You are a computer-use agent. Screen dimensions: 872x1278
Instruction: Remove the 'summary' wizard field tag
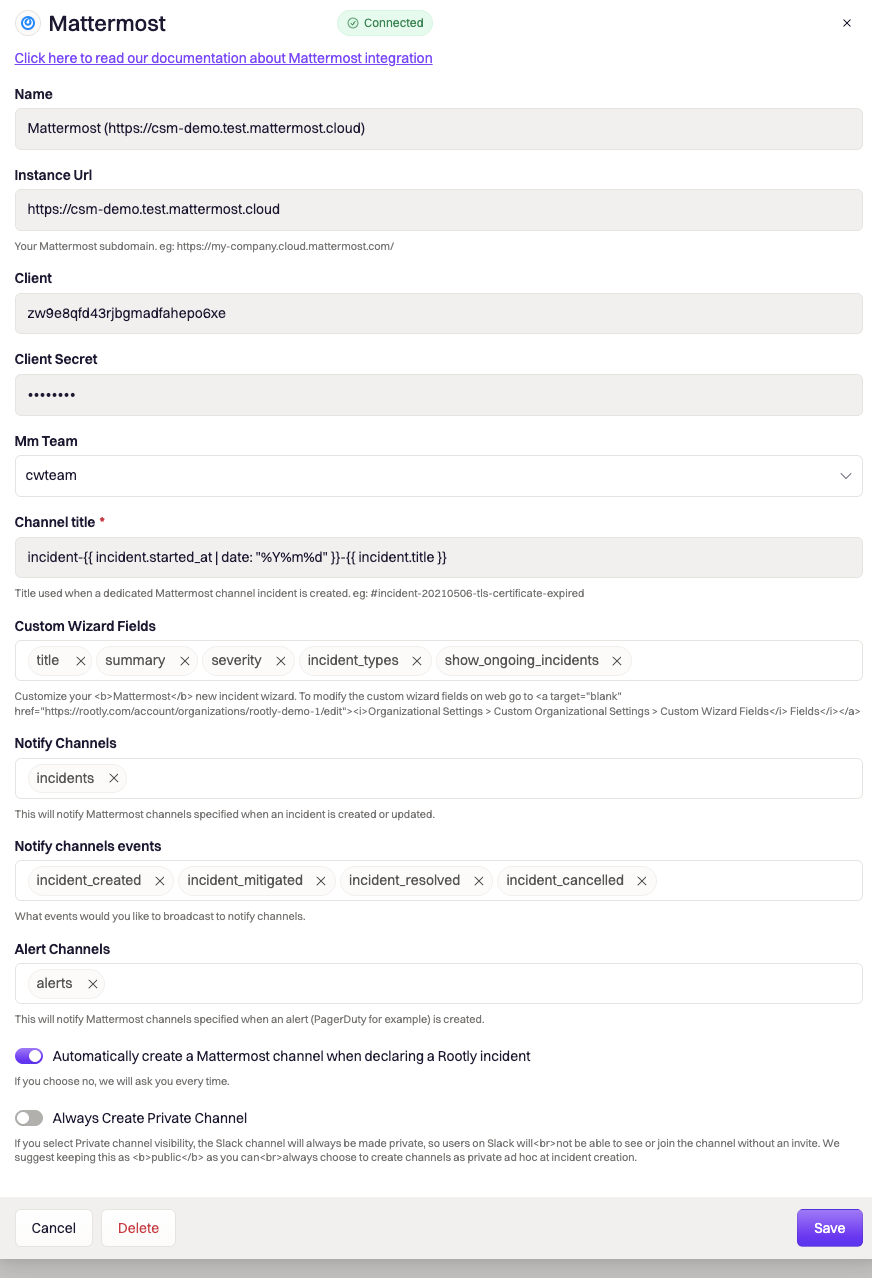click(185, 661)
